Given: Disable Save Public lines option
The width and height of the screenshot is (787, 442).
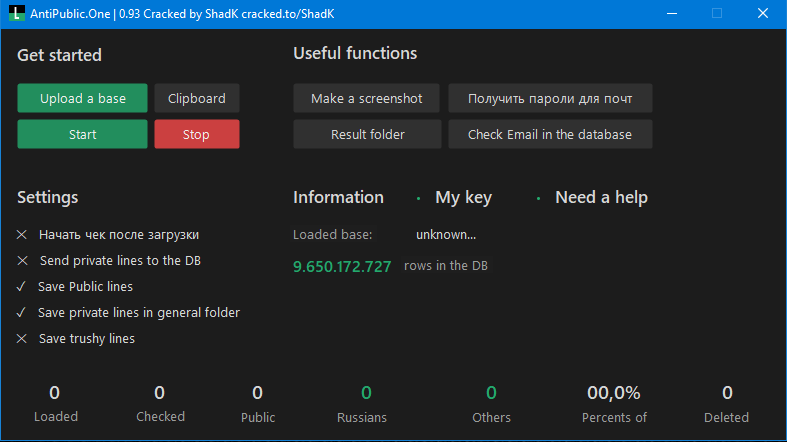Looking at the screenshot, I should point(75,286).
